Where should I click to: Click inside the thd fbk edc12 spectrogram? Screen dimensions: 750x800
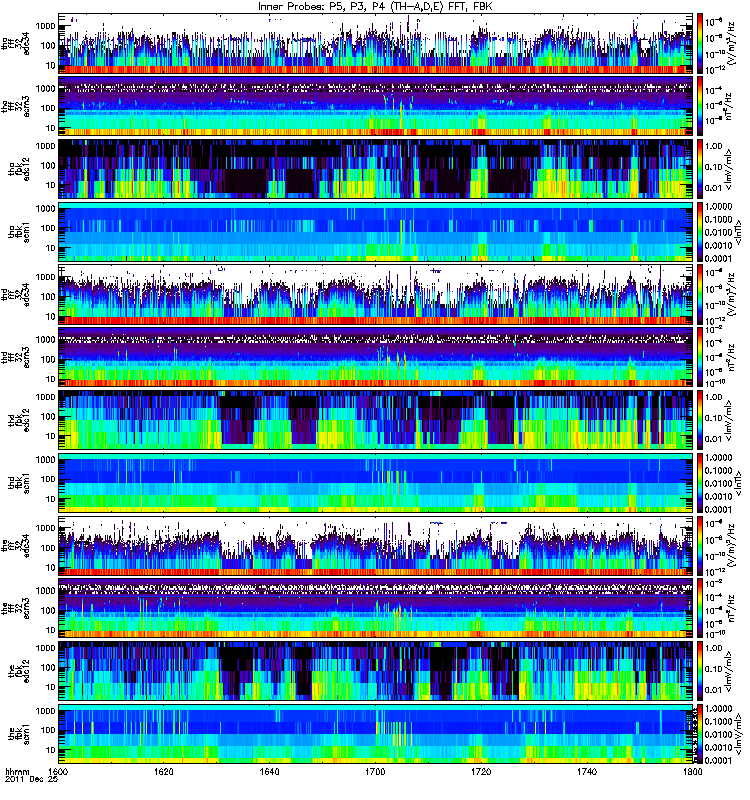click(375, 420)
